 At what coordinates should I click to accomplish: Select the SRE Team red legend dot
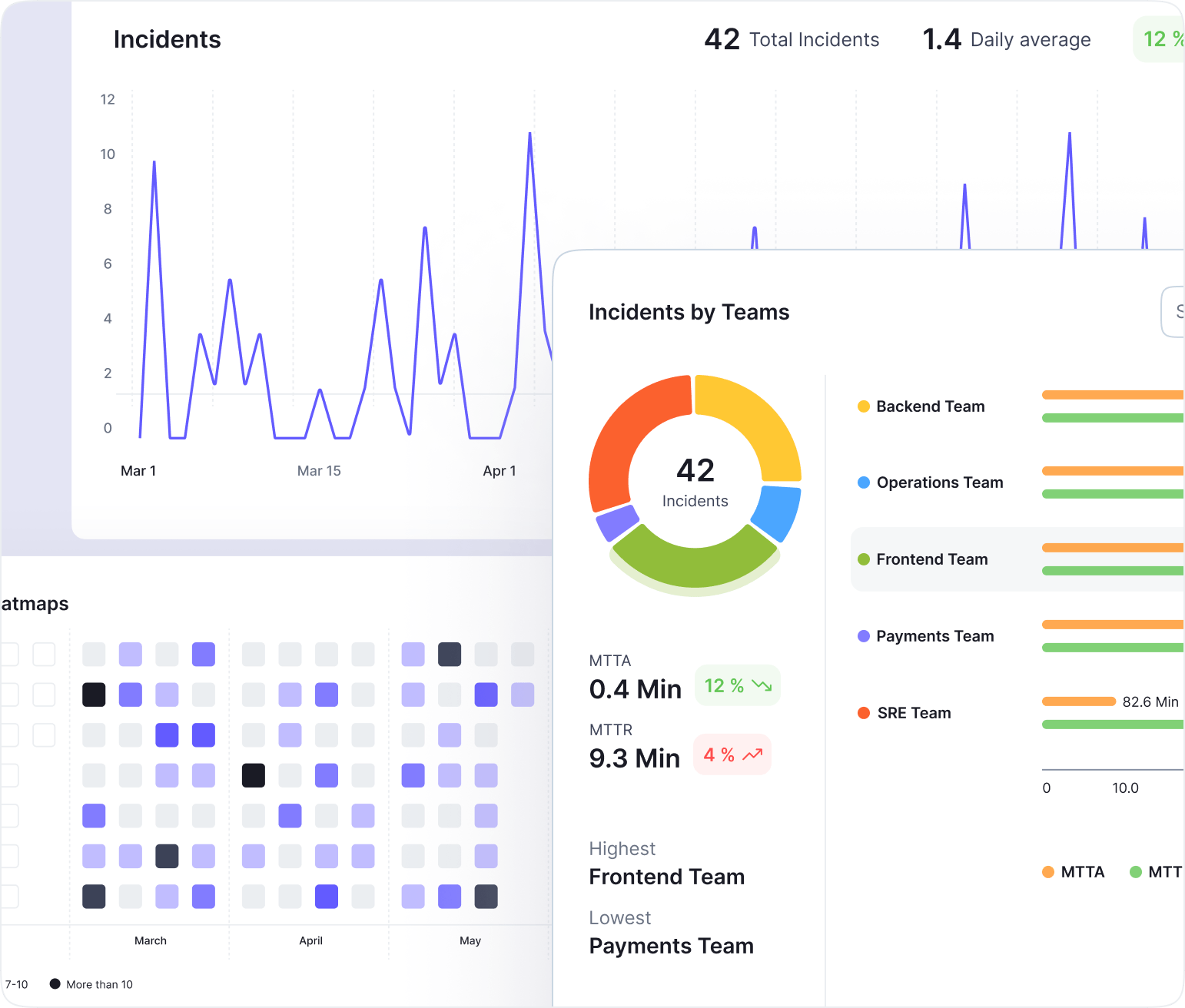tap(864, 713)
